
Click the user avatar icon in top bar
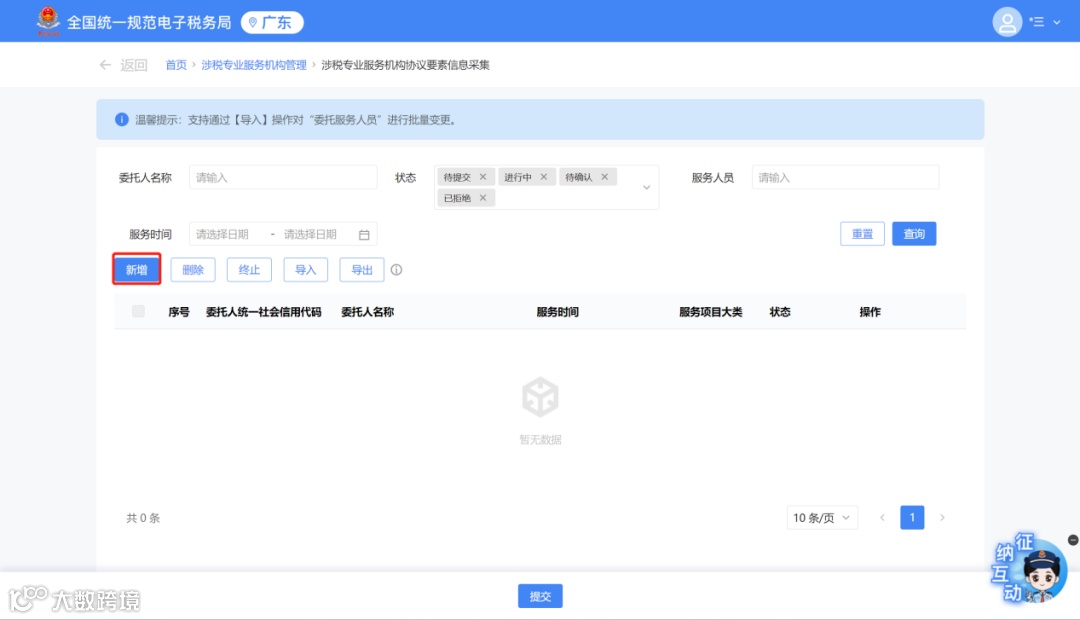[1007, 21]
